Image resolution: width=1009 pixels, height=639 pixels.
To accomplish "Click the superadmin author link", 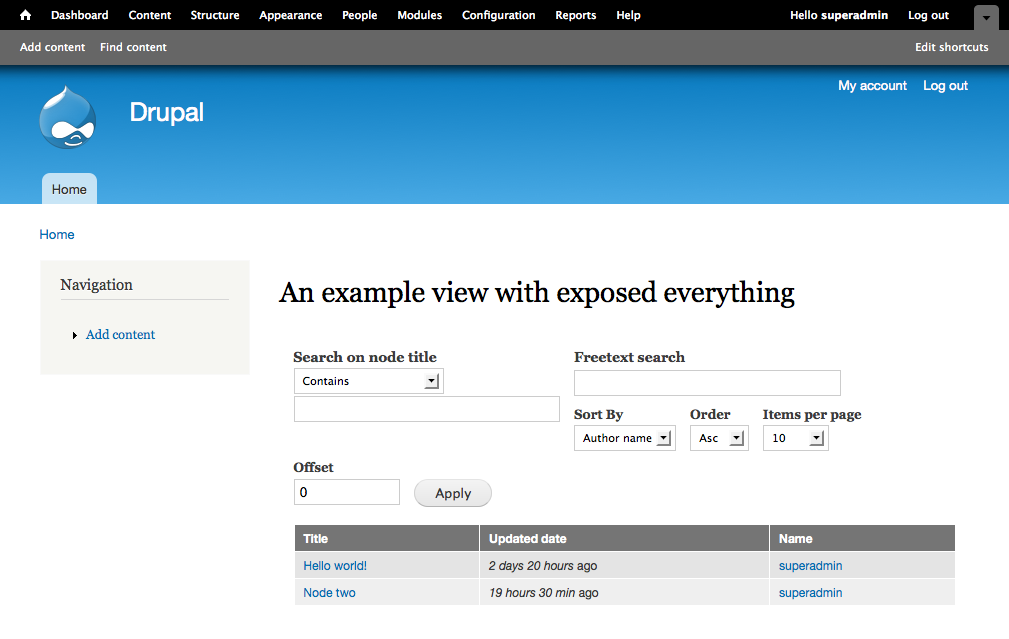I will click(810, 565).
